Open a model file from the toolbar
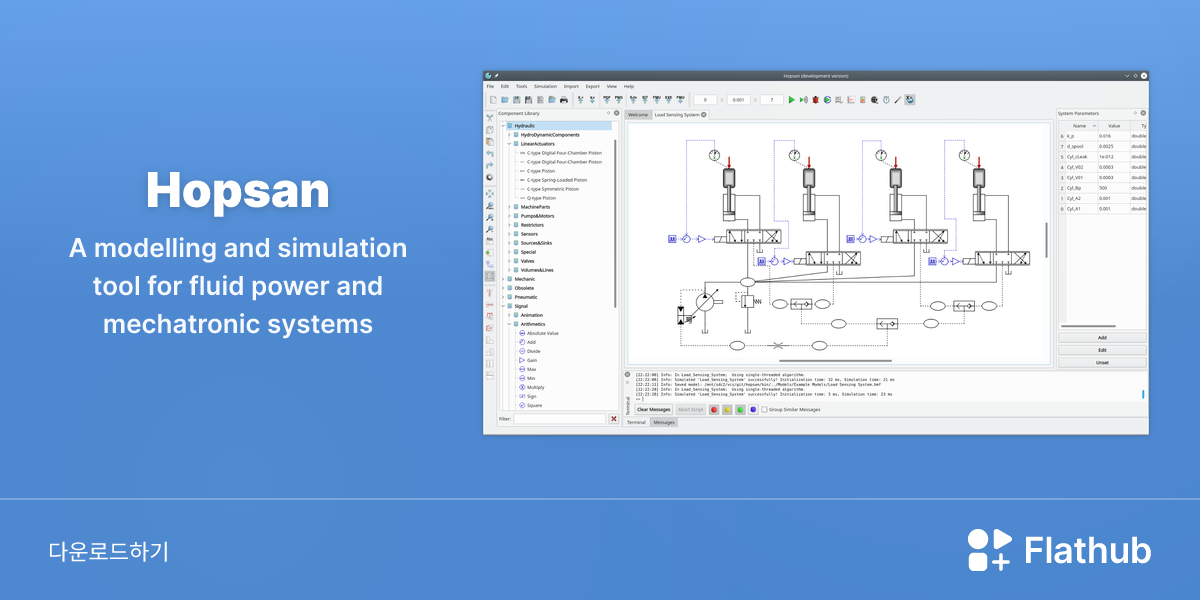Viewport: 1200px width, 600px height. pyautogui.click(x=505, y=100)
